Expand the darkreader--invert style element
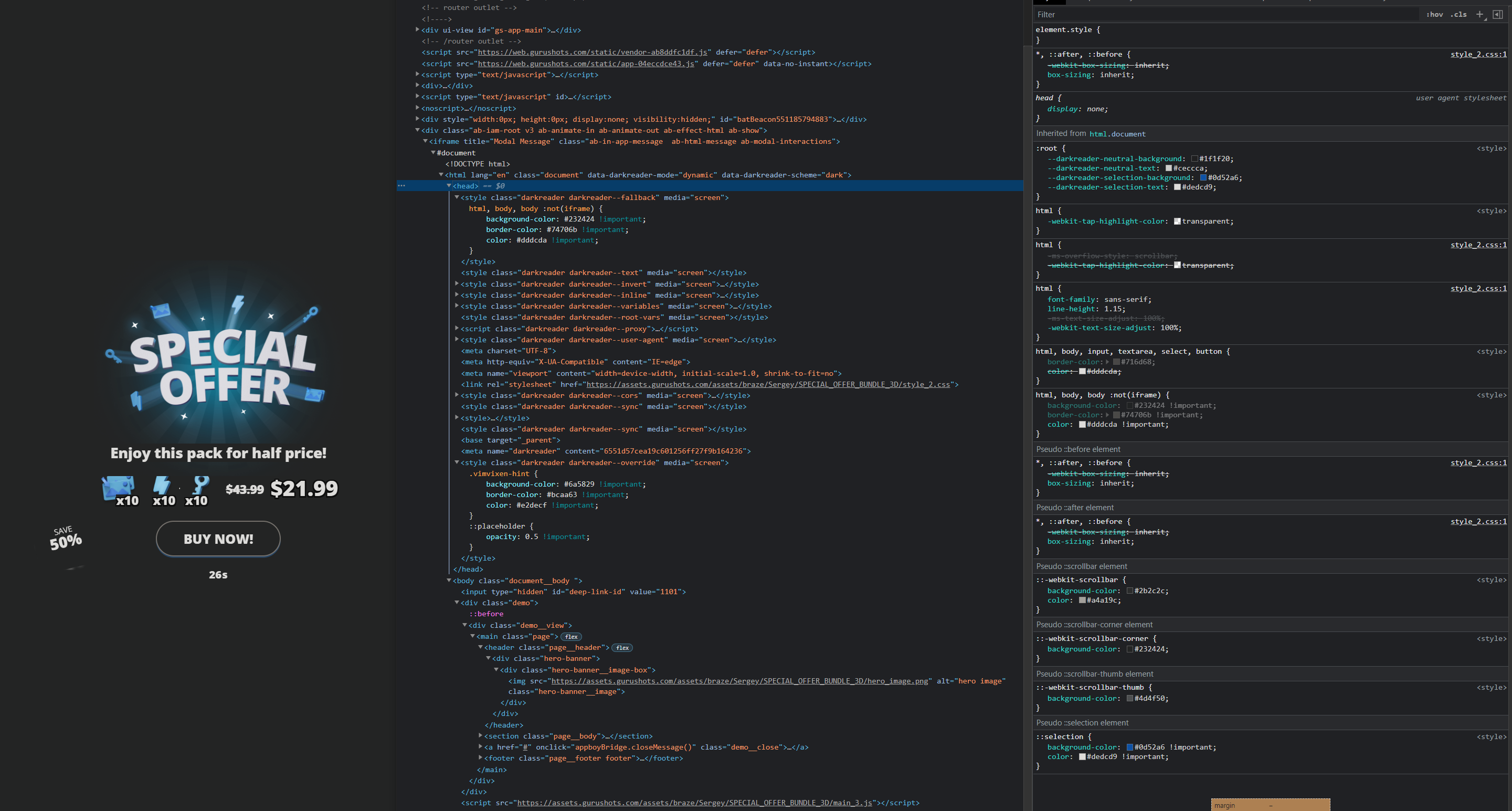The image size is (1512, 811). (x=457, y=284)
